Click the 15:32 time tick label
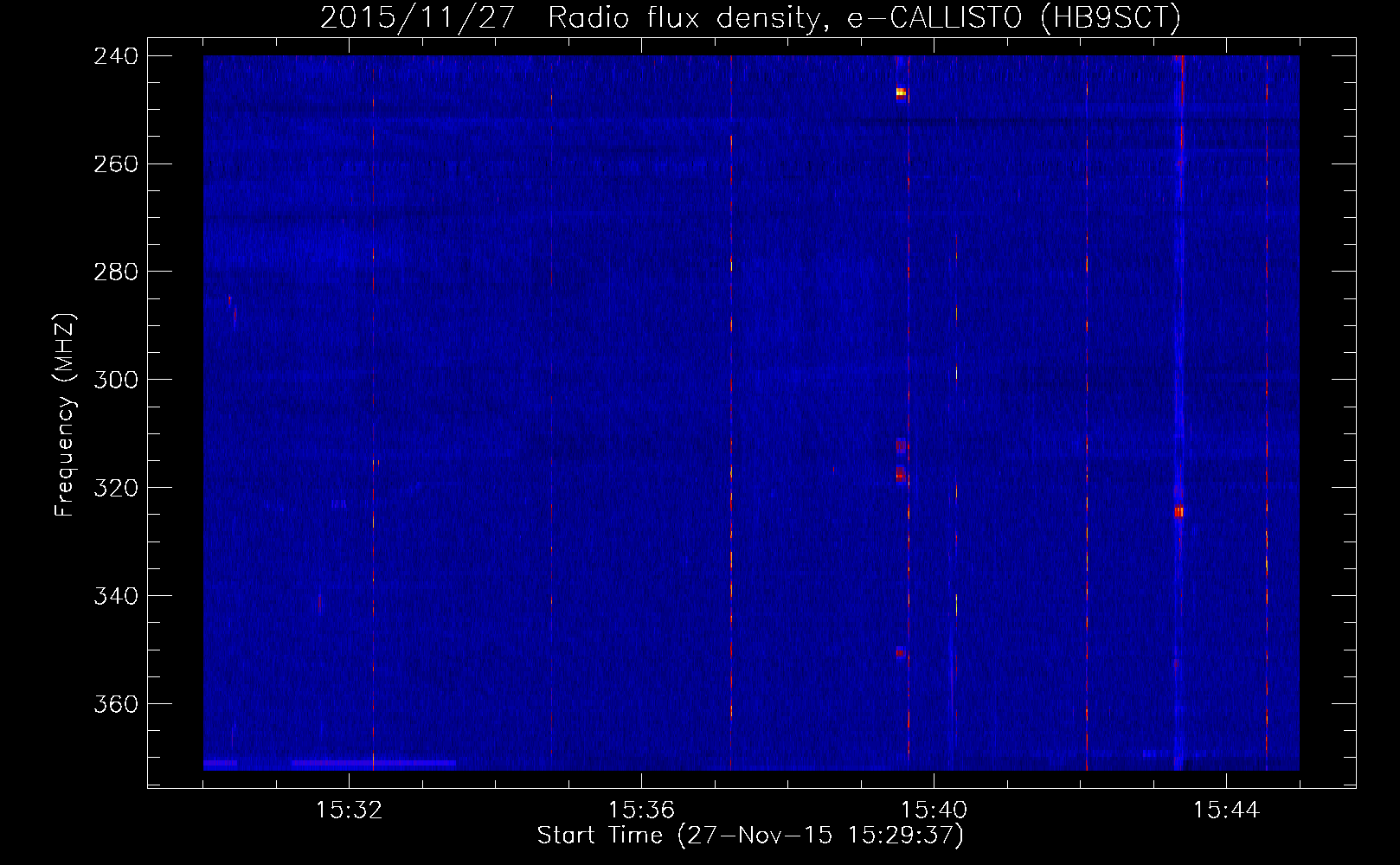This screenshot has height=865, width=1400. pos(349,811)
